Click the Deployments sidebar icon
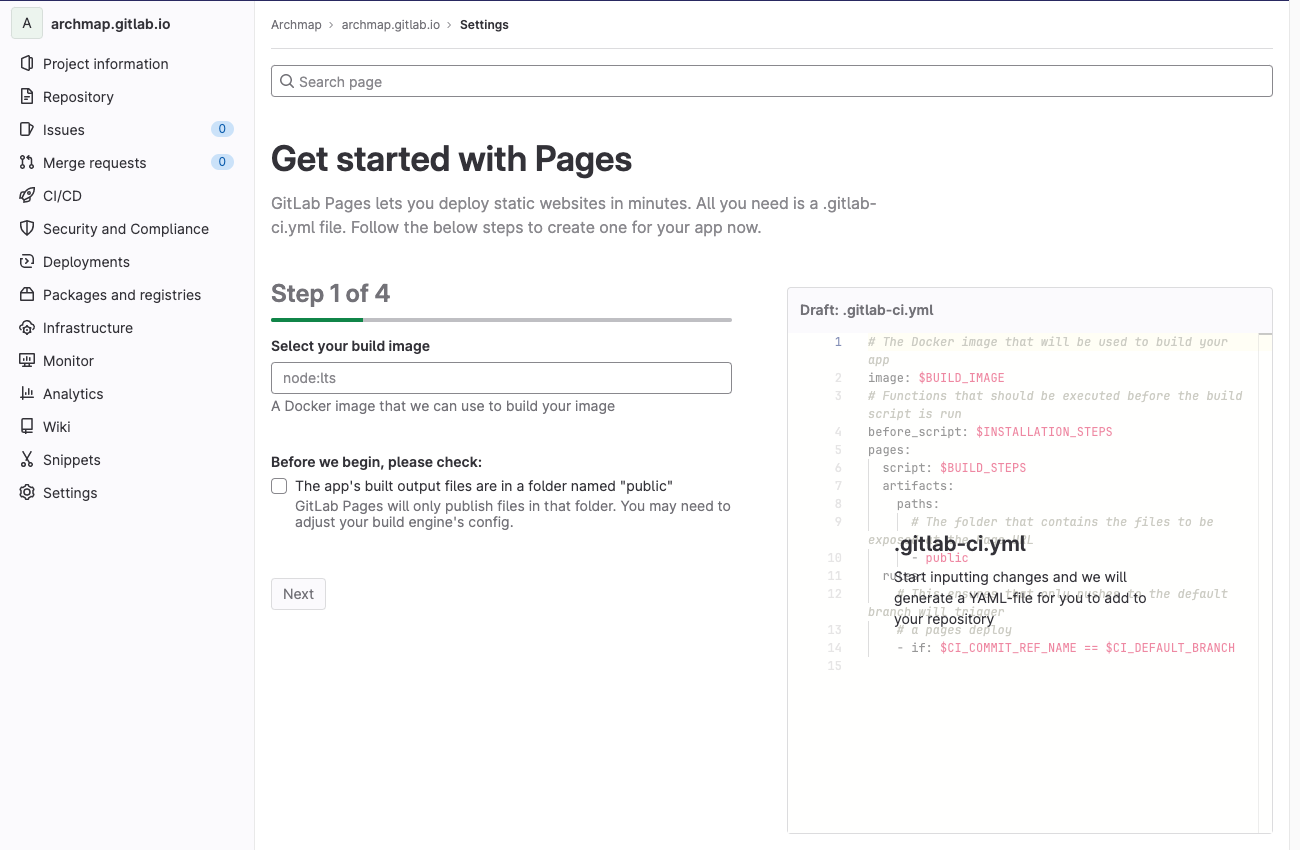This screenshot has height=850, width=1300. (x=27, y=261)
